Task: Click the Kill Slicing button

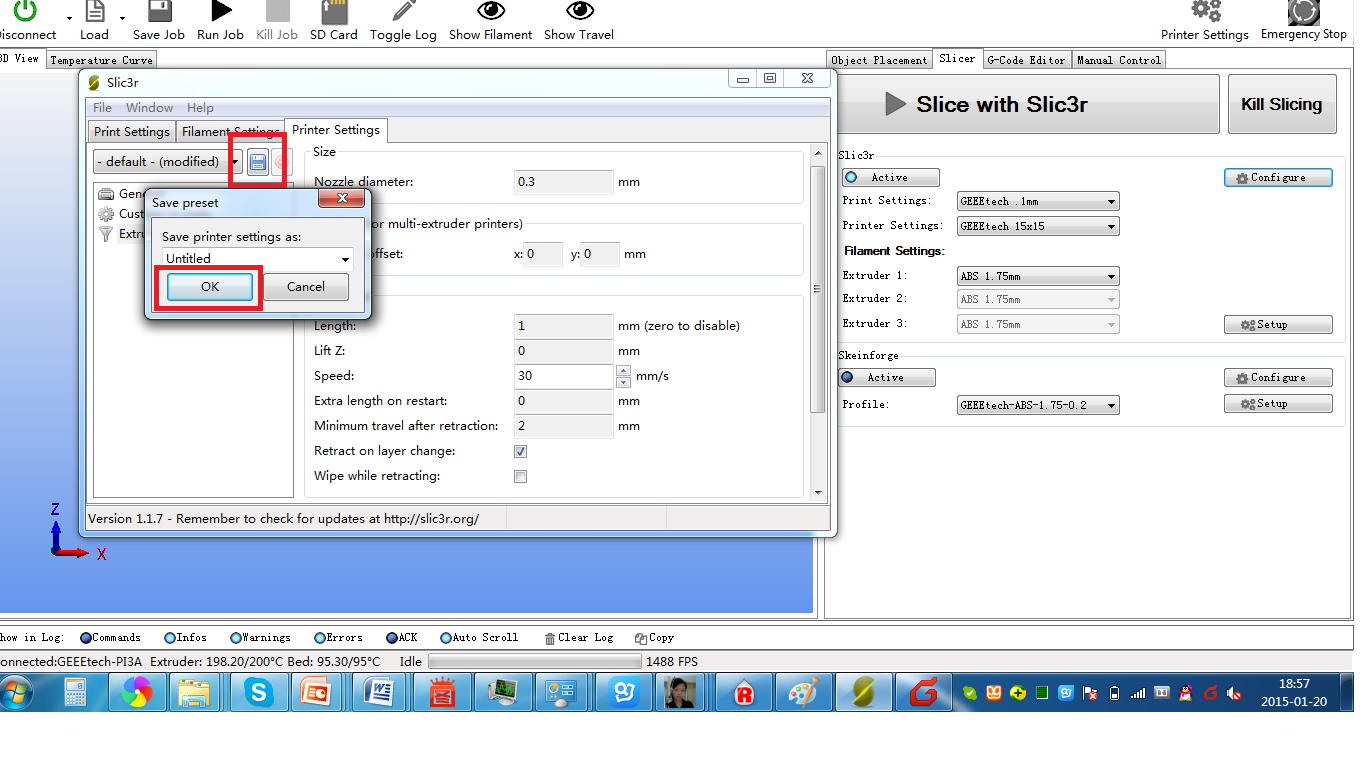Action: point(1282,104)
